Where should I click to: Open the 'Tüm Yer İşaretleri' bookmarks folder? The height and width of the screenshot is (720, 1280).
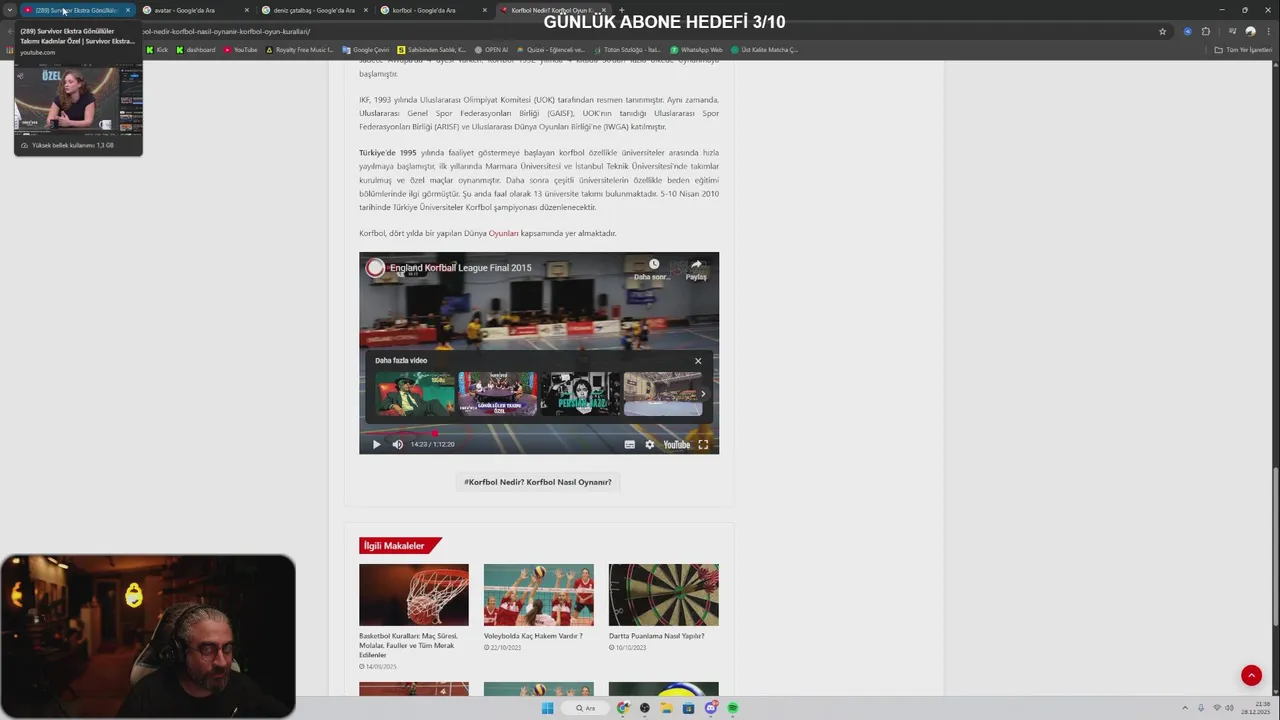point(1243,50)
